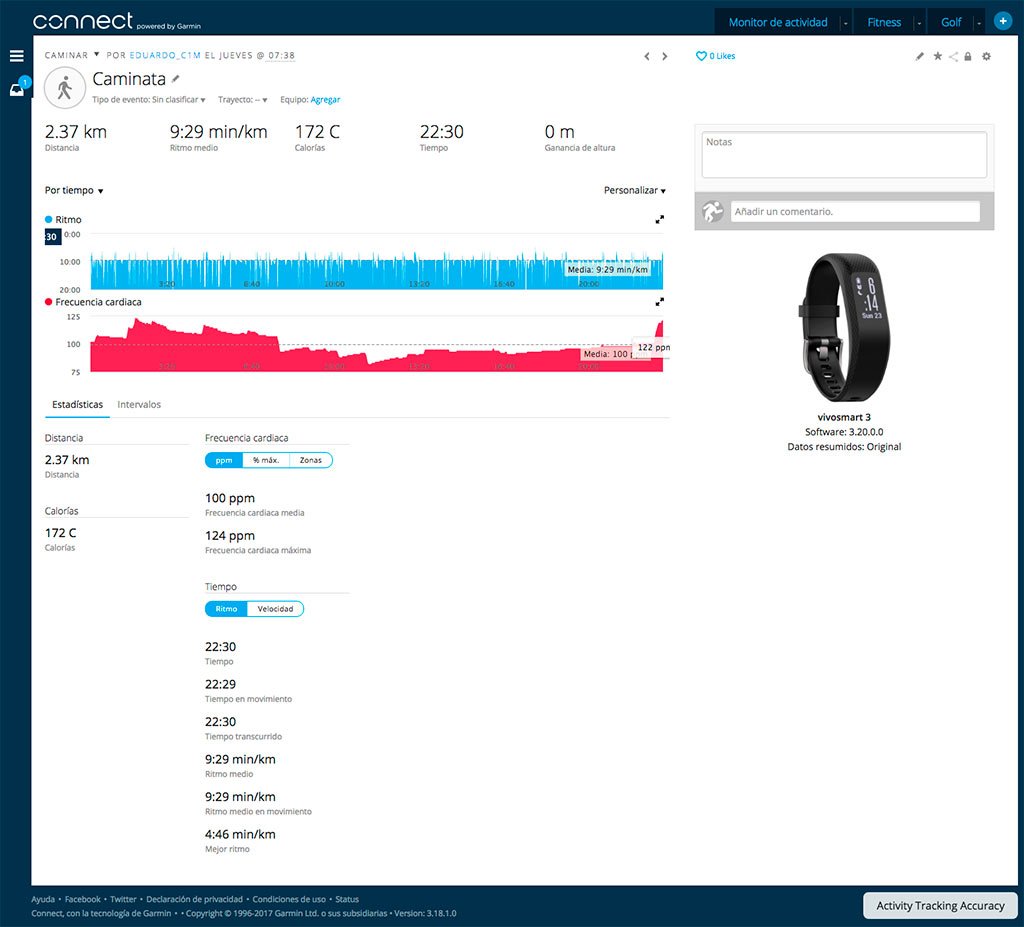The image size is (1024, 927).
Task: Click the walking activity type icon
Action: (65, 88)
